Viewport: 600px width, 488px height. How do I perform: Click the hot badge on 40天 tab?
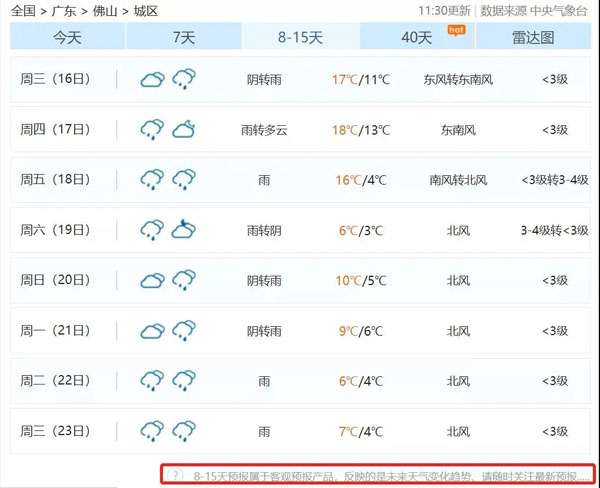(455, 30)
